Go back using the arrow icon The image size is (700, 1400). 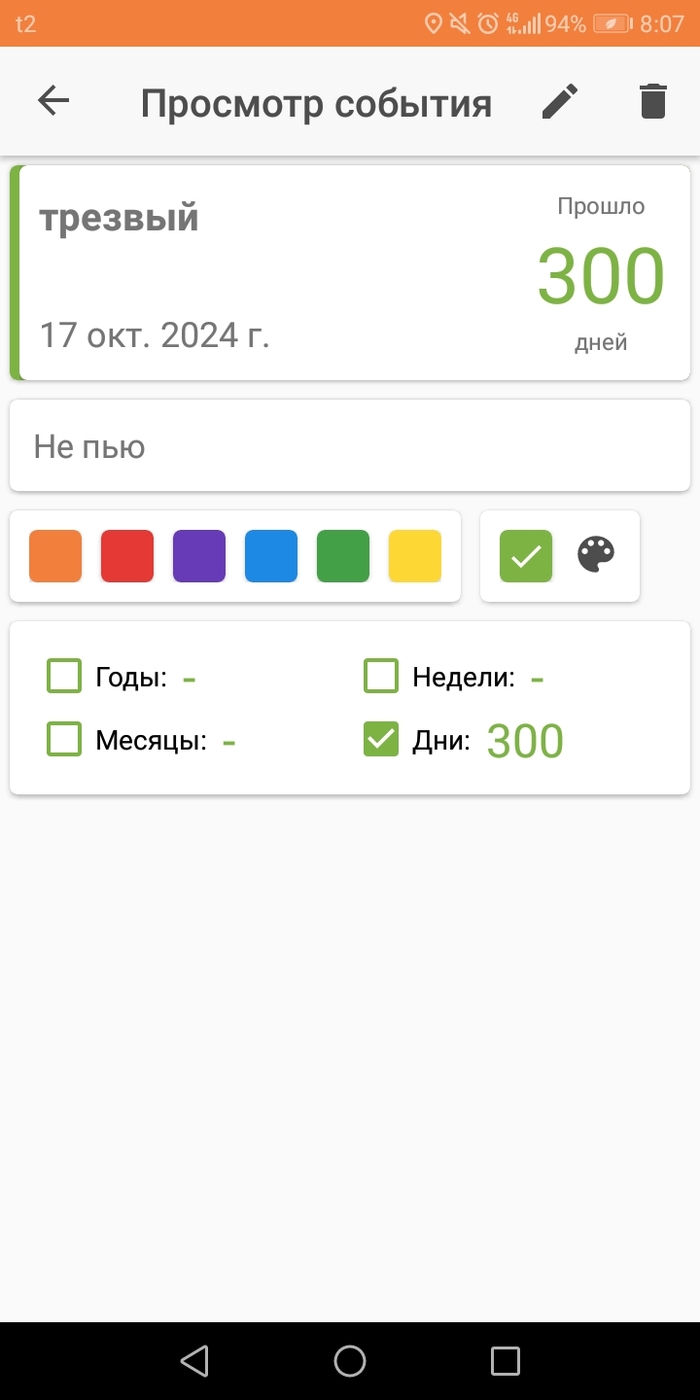pyautogui.click(x=53, y=100)
